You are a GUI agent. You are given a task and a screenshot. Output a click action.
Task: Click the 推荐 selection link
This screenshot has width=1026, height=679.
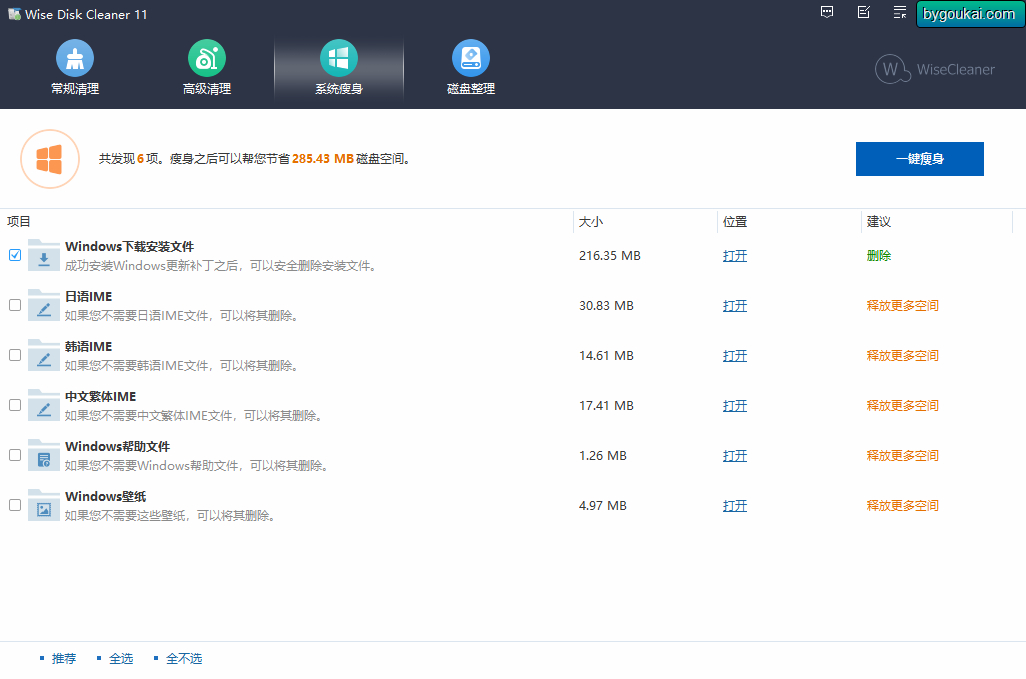pos(63,659)
